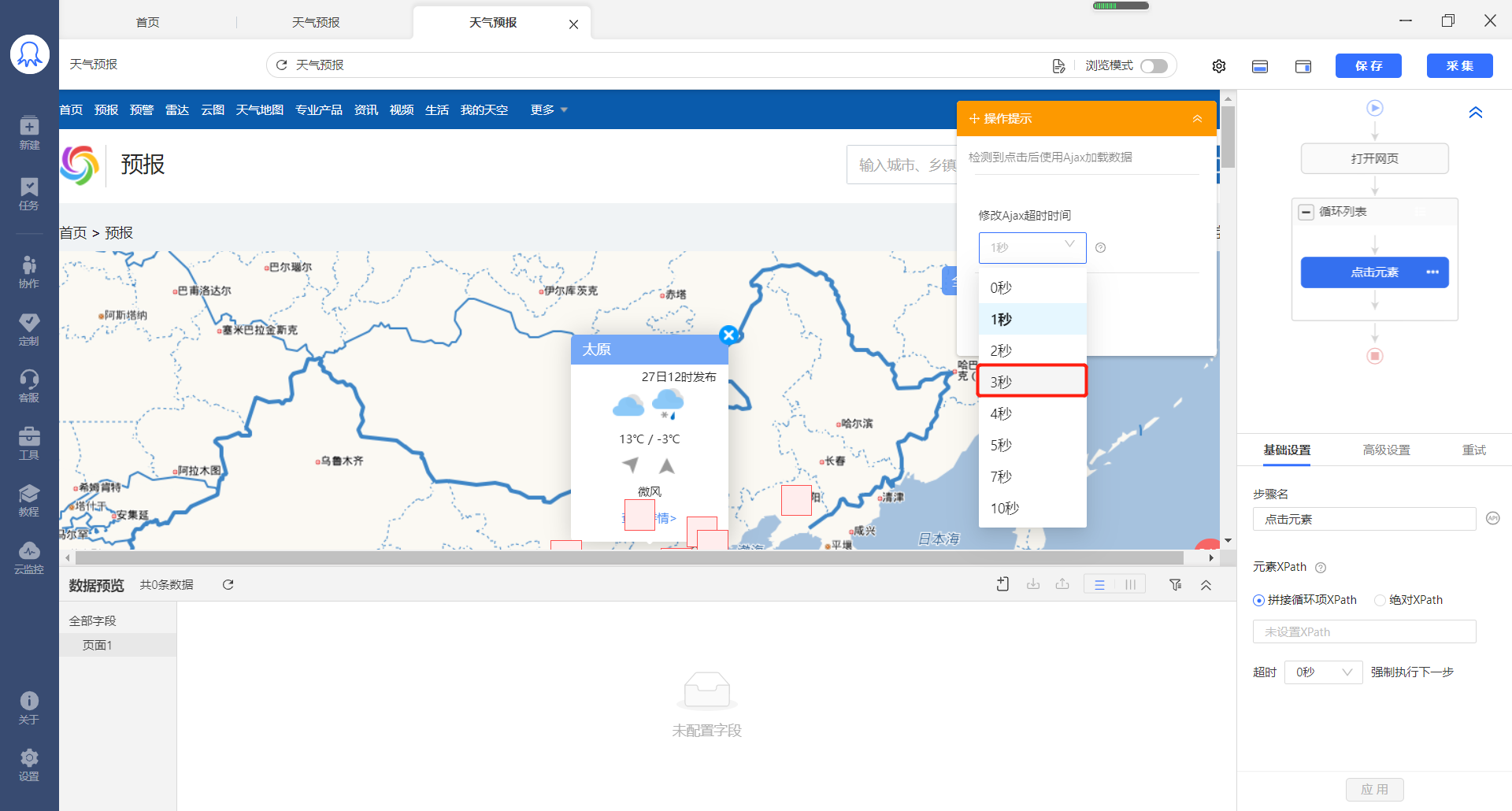Click the reload icon in address bar
Image resolution: width=1512 pixels, height=811 pixels.
click(281, 65)
